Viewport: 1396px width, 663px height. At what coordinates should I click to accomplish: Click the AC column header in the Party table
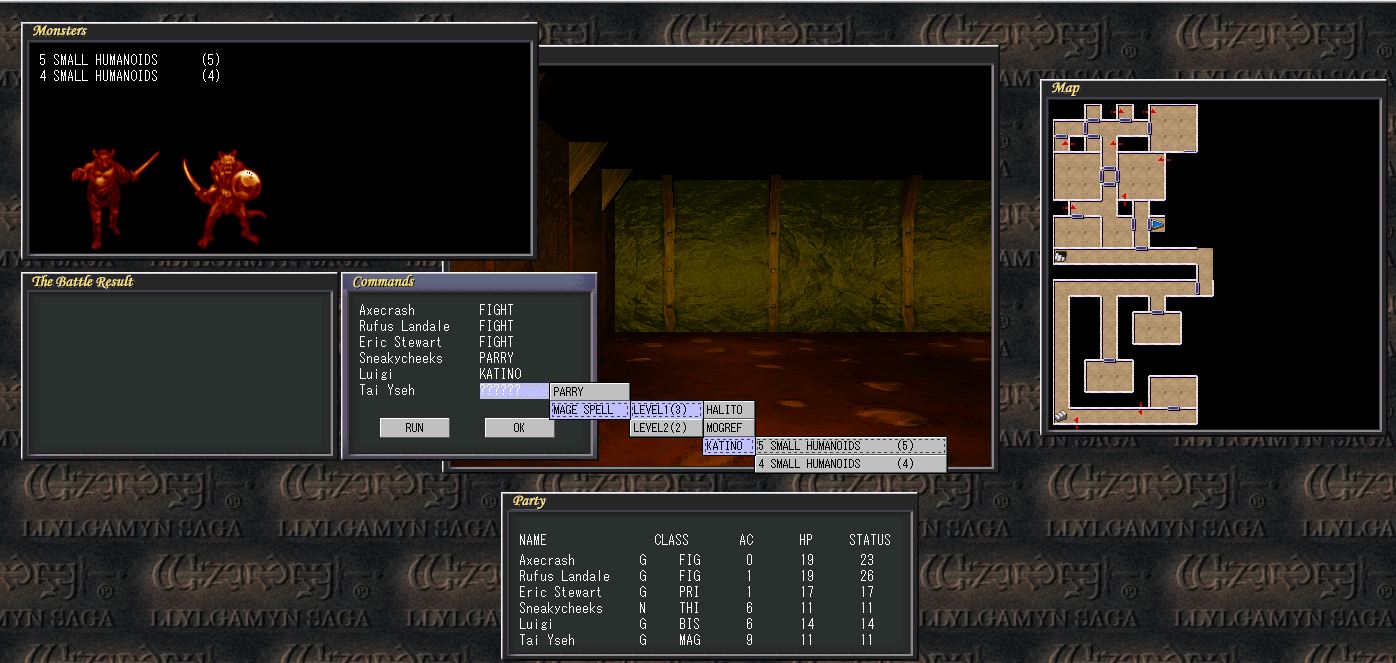coord(746,539)
